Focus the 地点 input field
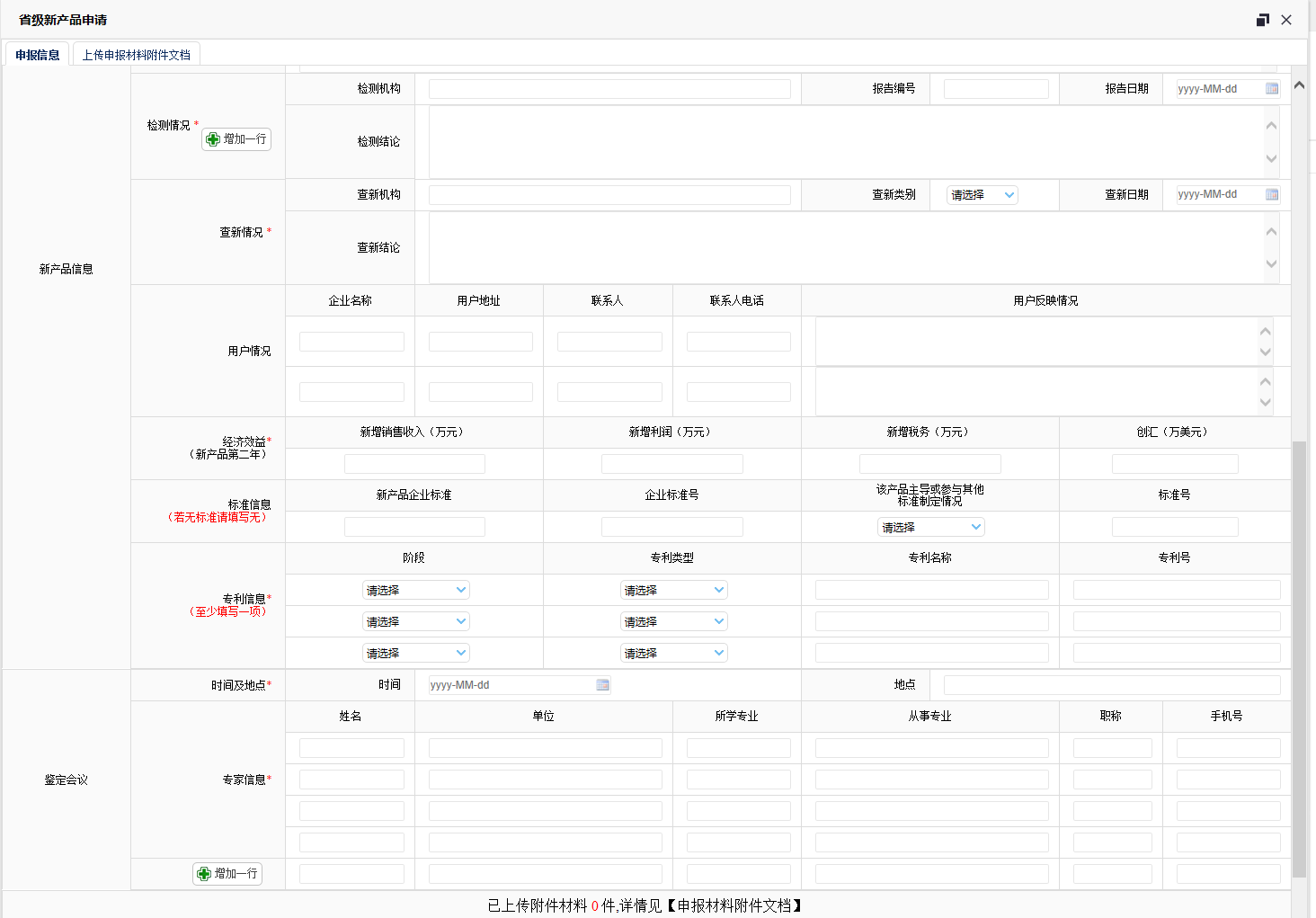The image size is (1316, 918). (1112, 685)
